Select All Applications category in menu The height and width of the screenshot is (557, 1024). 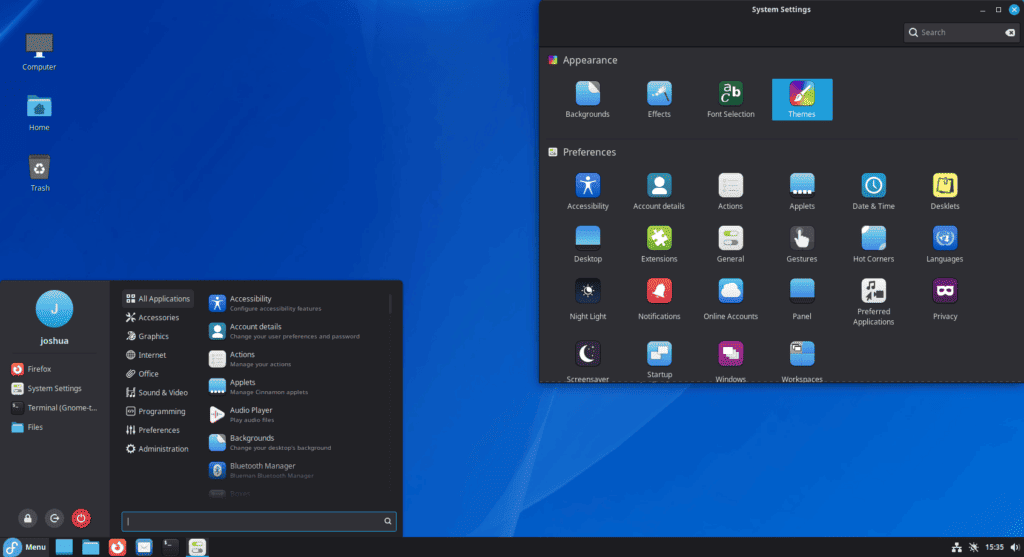[x=157, y=298]
